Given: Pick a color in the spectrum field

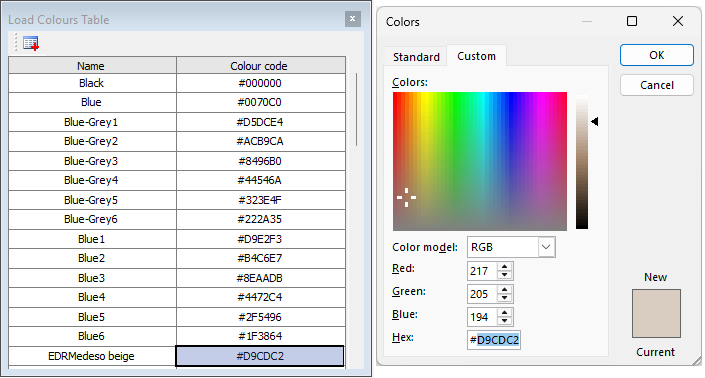Looking at the screenshot, I should tap(480, 161).
